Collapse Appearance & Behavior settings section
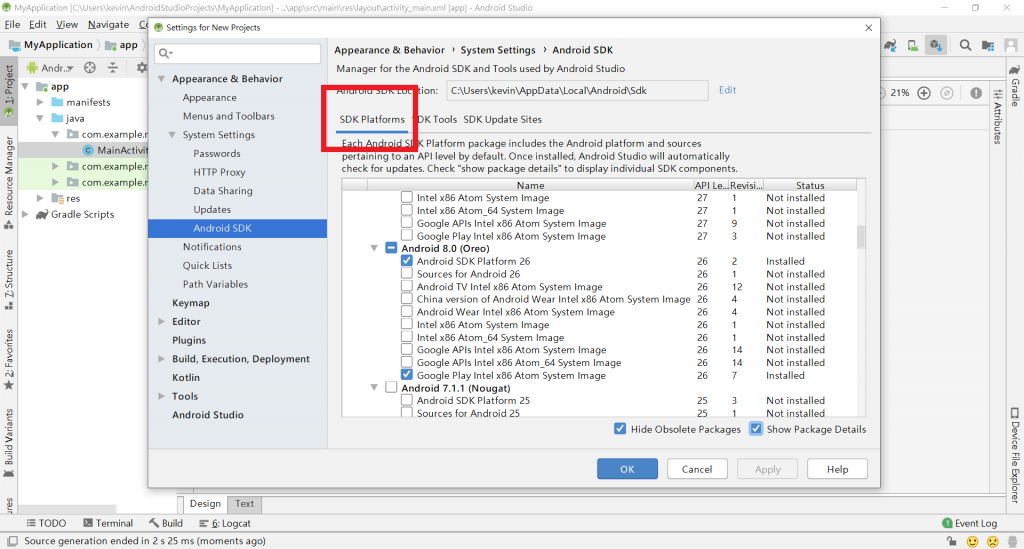This screenshot has width=1024, height=549. pos(161,78)
